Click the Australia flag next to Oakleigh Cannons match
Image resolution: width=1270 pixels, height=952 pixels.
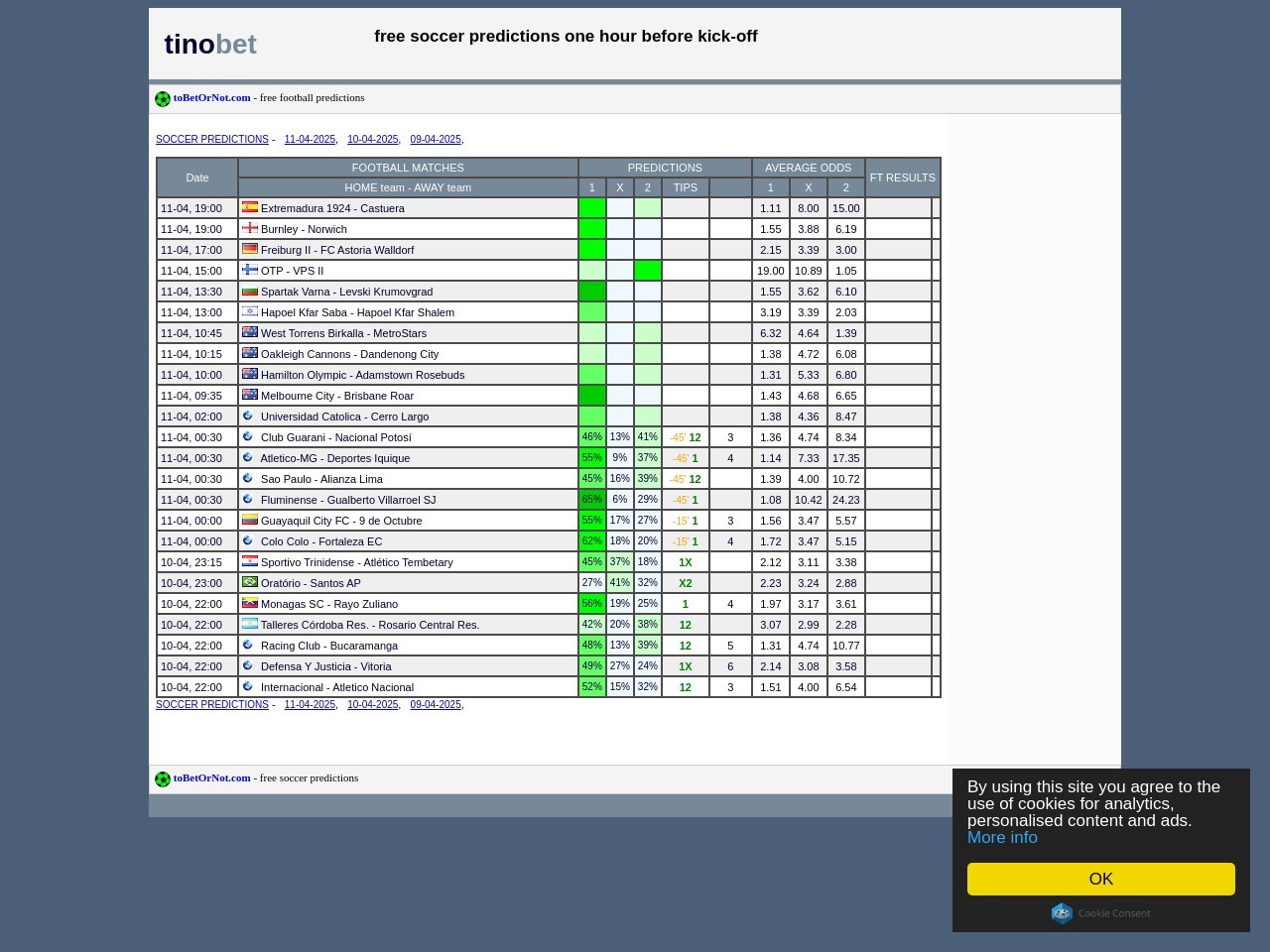click(250, 353)
